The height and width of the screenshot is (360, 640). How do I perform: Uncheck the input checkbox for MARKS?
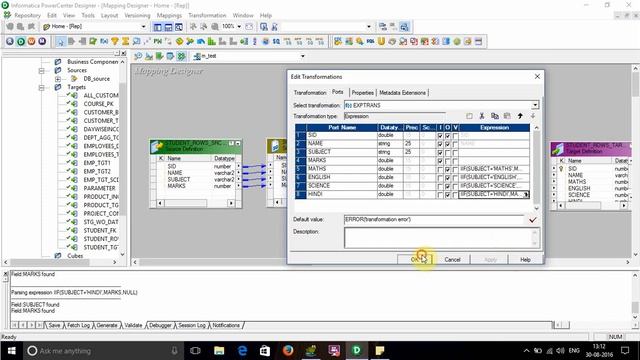pos(440,161)
